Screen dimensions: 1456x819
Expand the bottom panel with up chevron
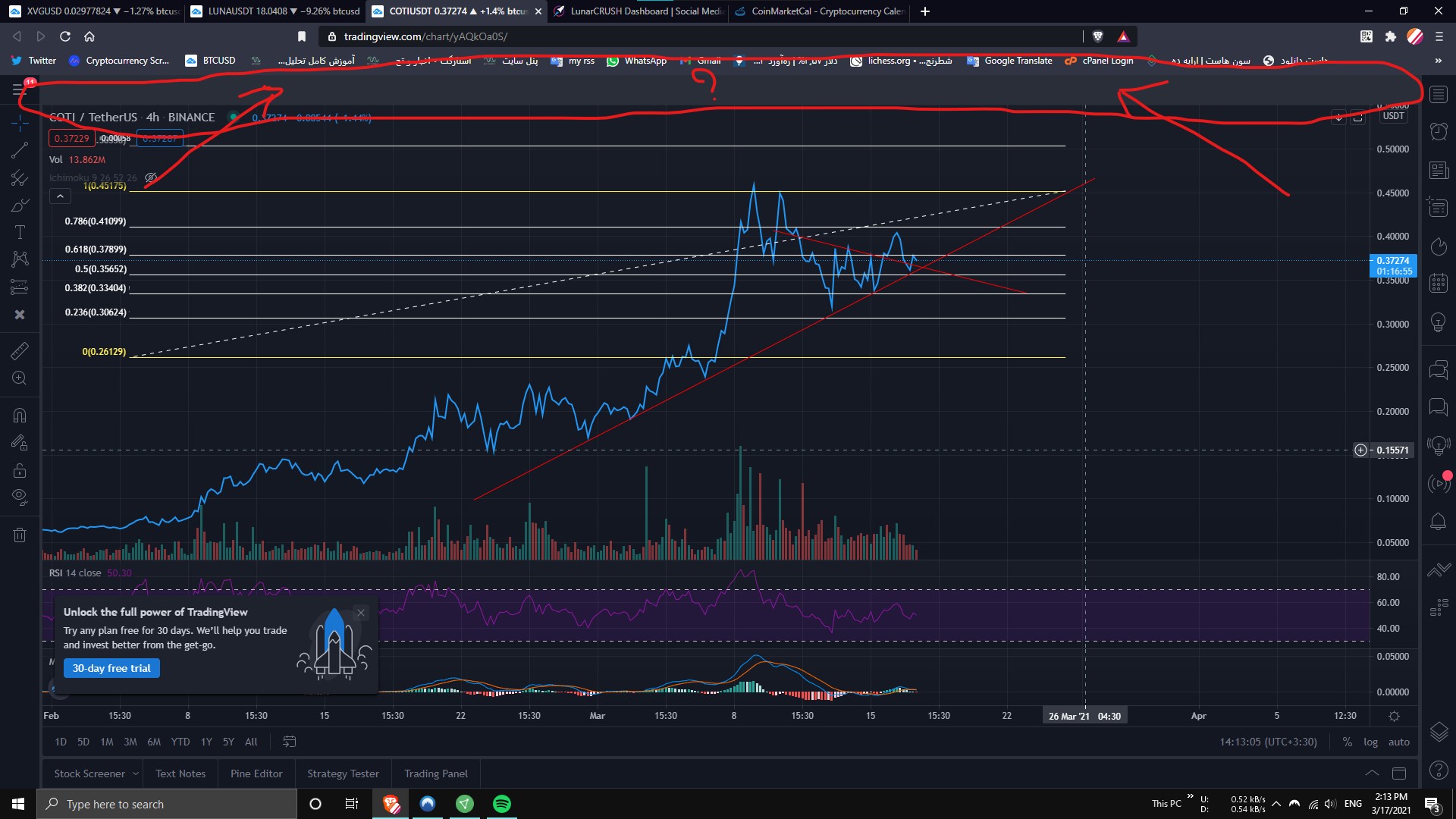tap(1372, 773)
